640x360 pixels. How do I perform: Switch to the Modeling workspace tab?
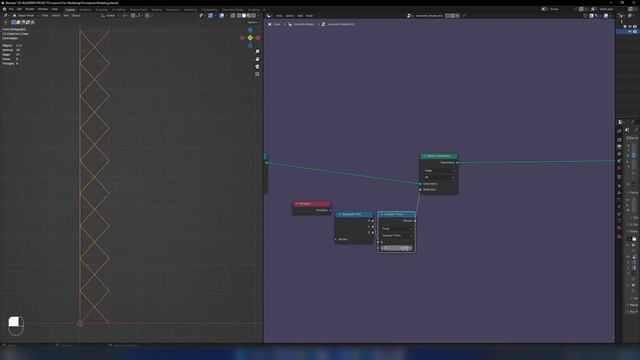pyautogui.click(x=85, y=9)
